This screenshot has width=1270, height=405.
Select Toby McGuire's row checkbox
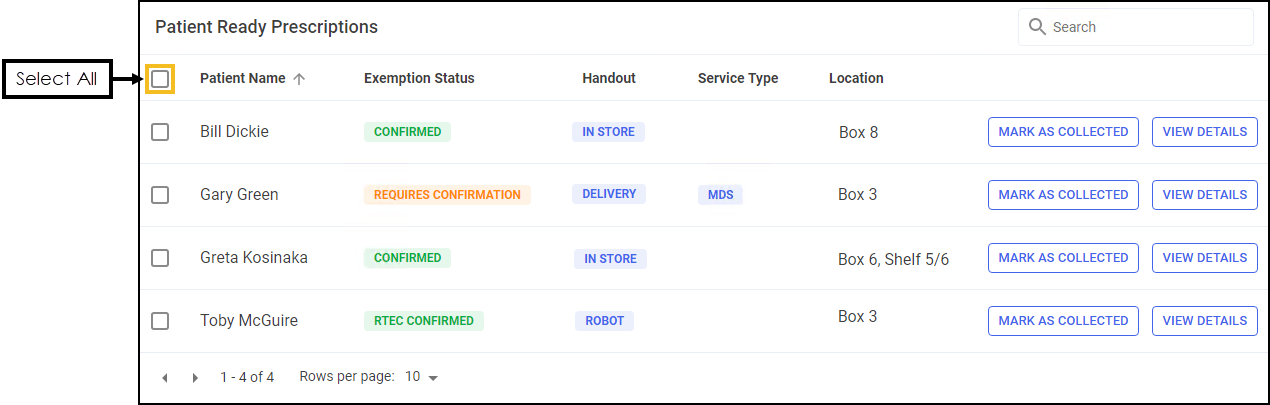(x=160, y=321)
